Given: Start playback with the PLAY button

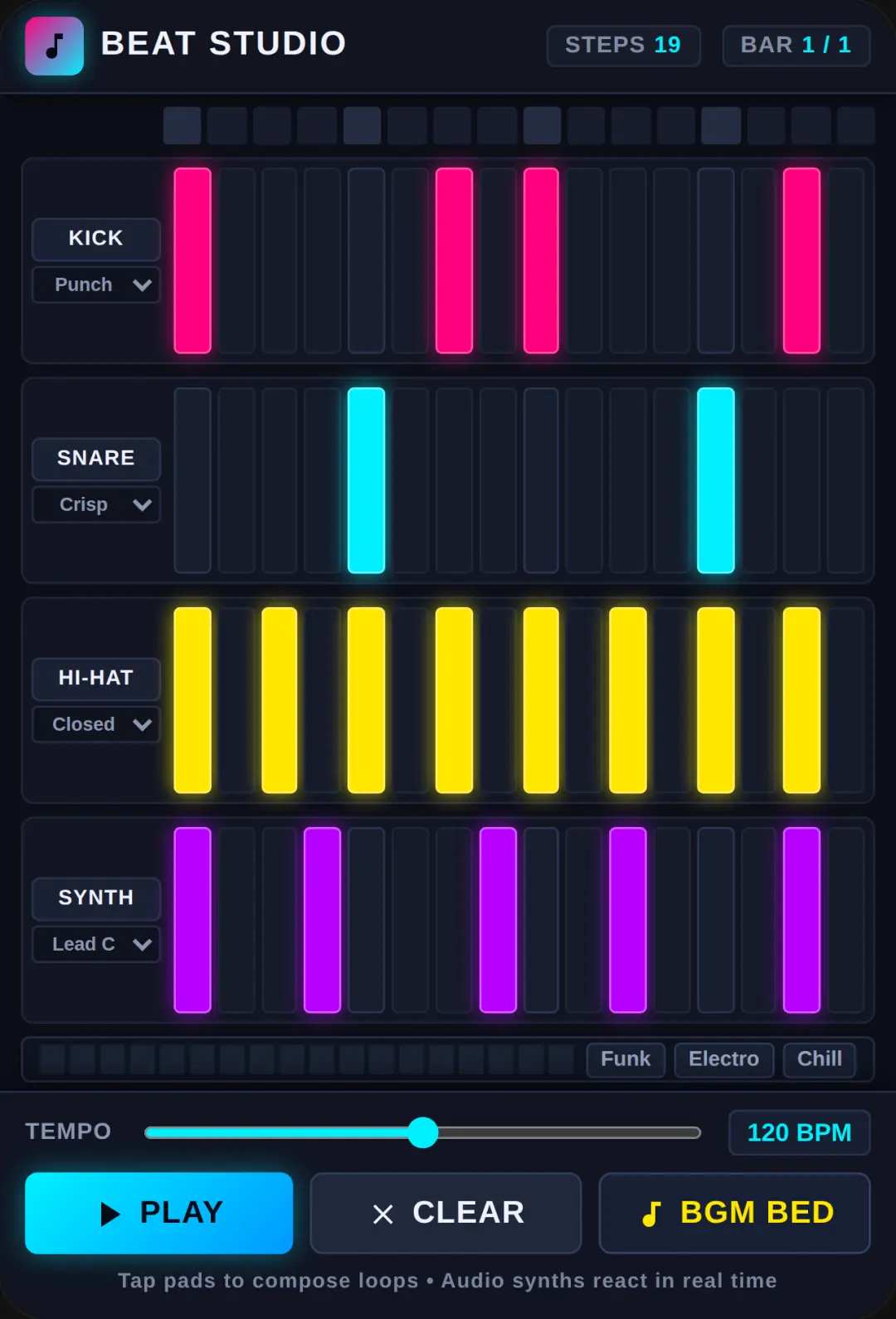Looking at the screenshot, I should [x=158, y=1213].
